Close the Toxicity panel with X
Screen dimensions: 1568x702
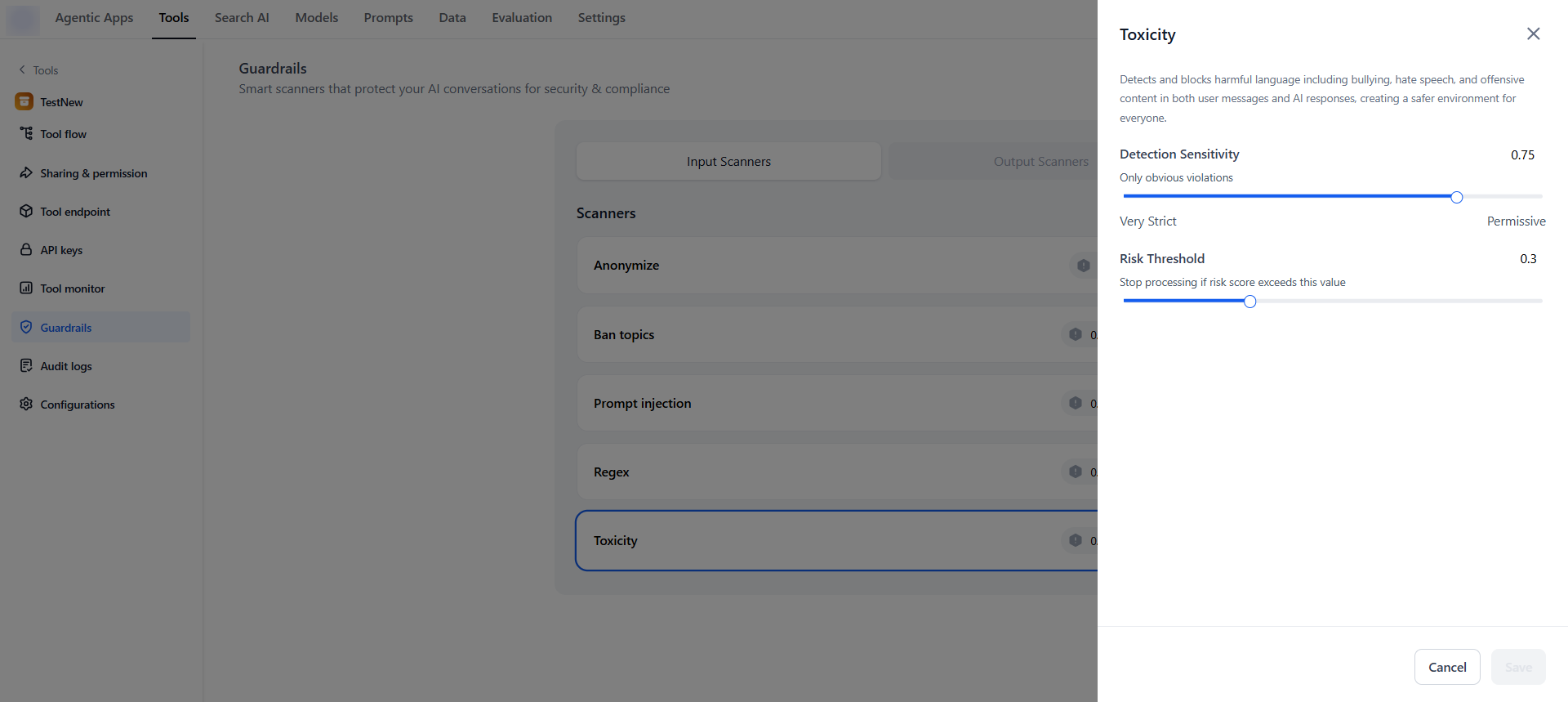(x=1533, y=34)
